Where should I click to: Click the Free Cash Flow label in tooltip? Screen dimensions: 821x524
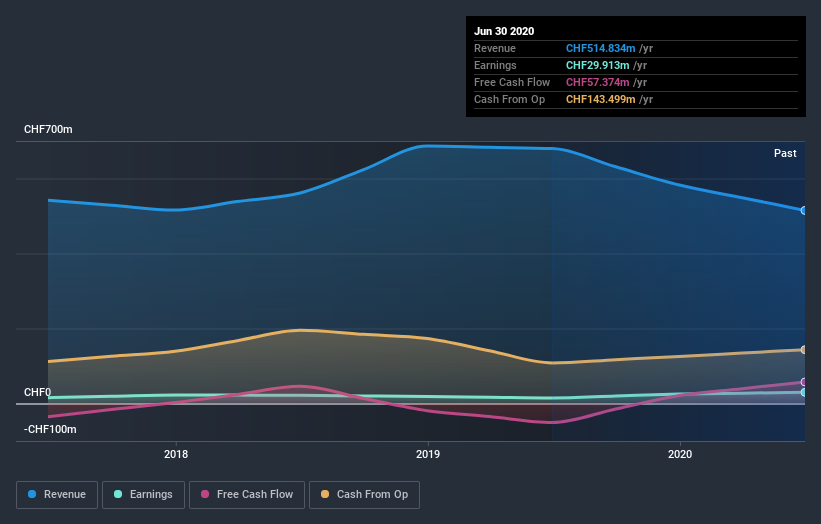[512, 82]
